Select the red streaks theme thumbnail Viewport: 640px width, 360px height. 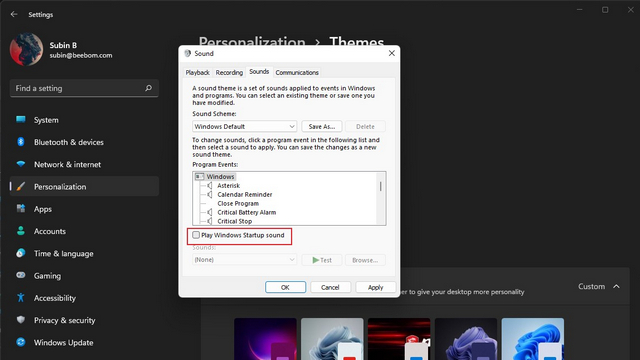[399, 339]
